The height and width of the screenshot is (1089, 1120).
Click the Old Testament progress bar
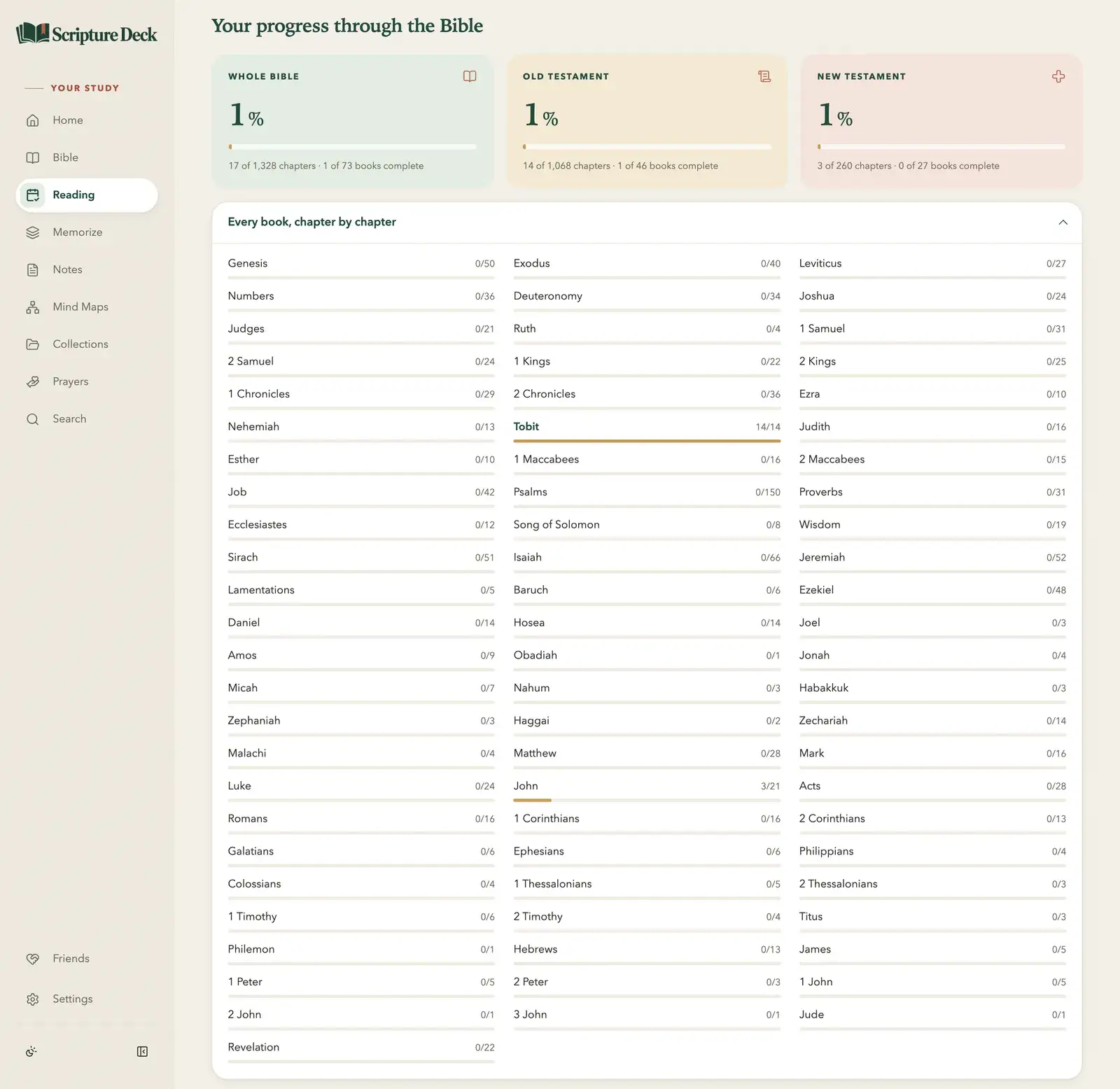(647, 147)
